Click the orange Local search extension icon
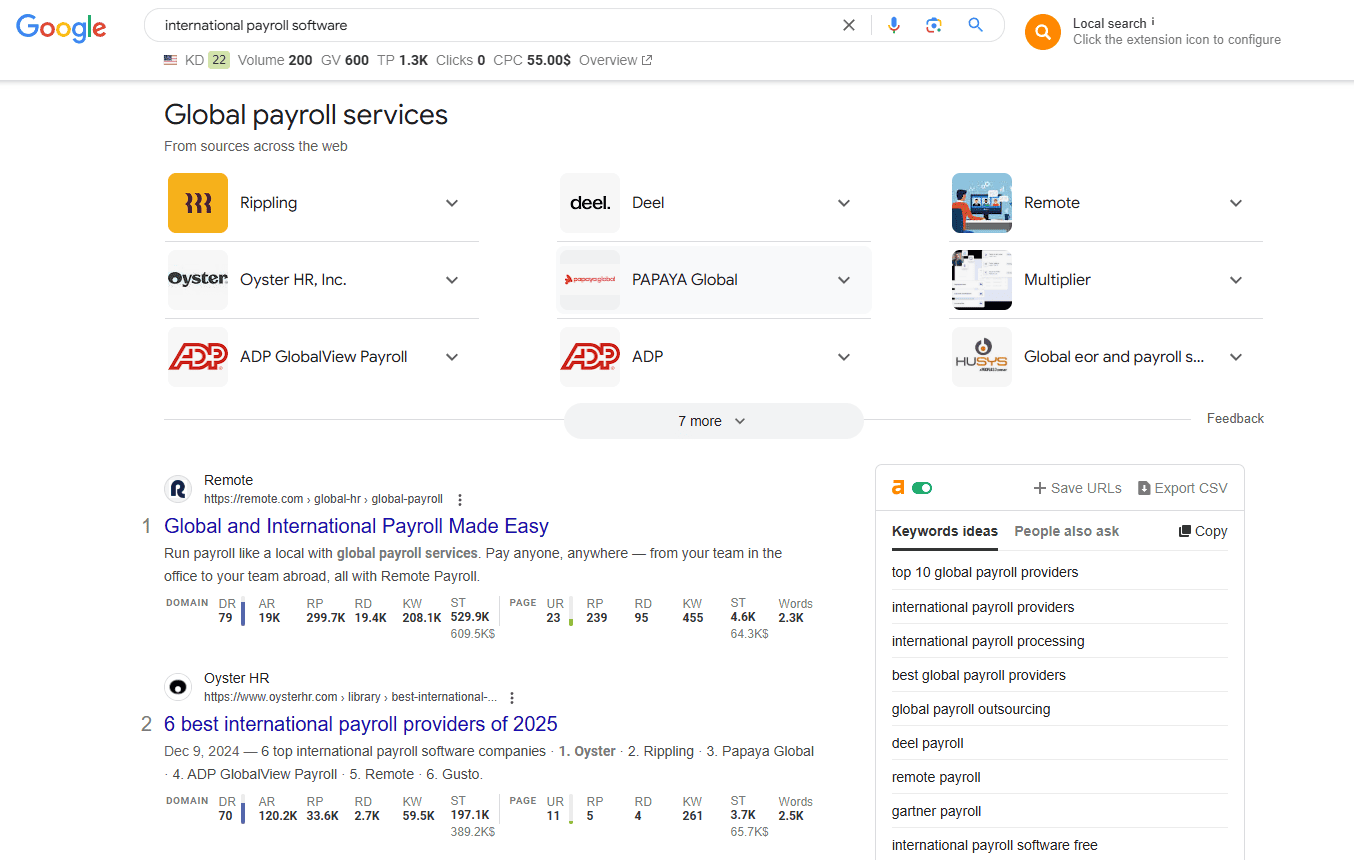Viewport: 1354px width, 860px height. click(1042, 32)
